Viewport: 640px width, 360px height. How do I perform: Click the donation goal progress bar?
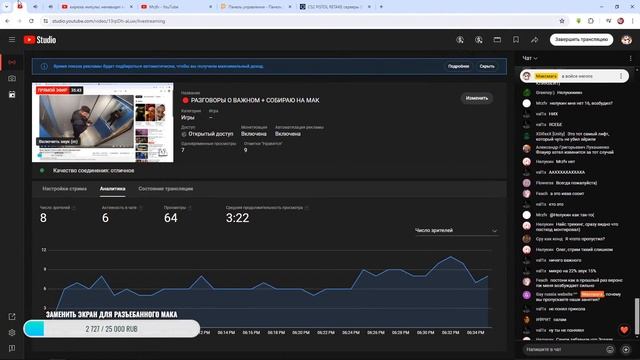point(111,329)
